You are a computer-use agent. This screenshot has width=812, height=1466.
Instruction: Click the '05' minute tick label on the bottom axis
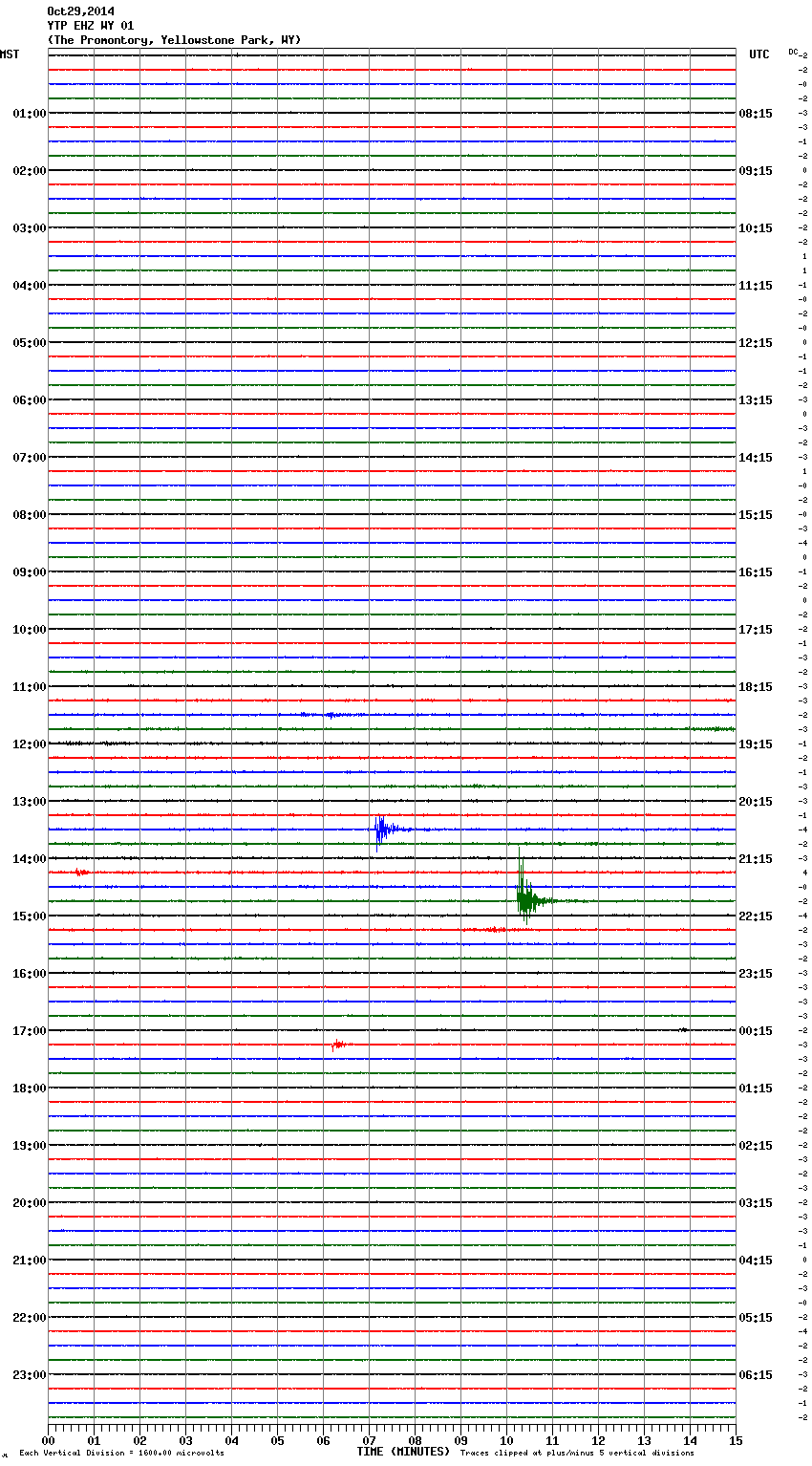click(277, 1440)
